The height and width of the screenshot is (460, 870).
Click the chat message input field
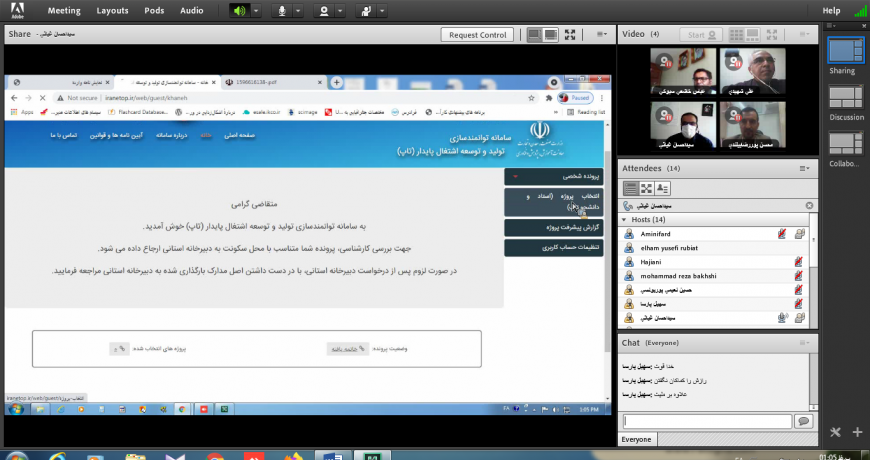[x=707, y=422]
